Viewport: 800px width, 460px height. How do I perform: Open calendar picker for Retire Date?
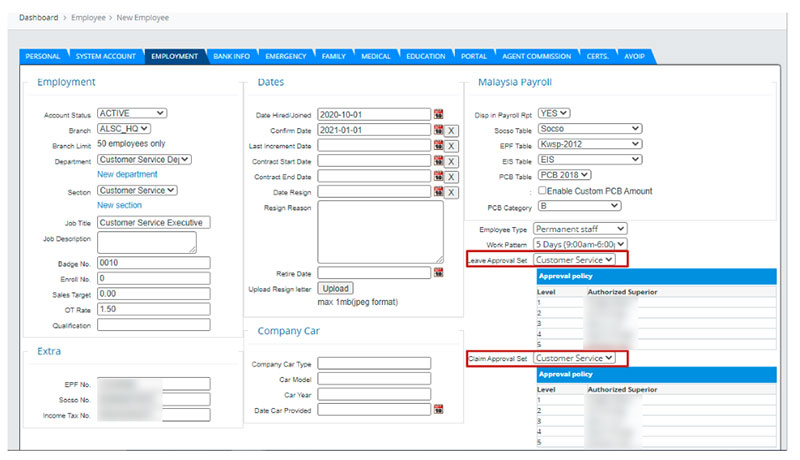click(x=438, y=272)
